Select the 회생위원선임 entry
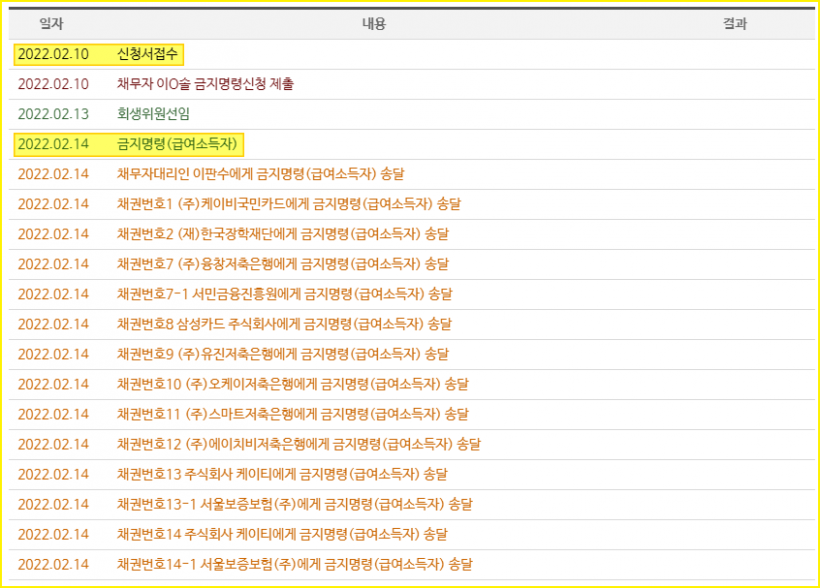The height and width of the screenshot is (588, 820). (x=153, y=114)
